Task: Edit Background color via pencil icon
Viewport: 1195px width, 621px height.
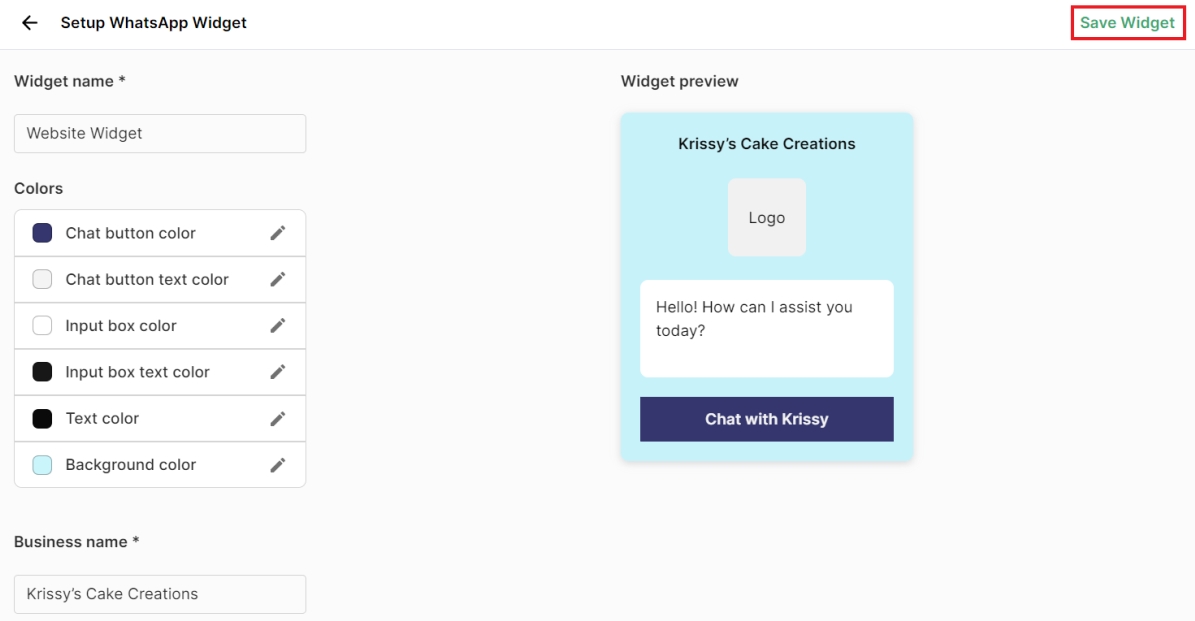Action: (278, 465)
